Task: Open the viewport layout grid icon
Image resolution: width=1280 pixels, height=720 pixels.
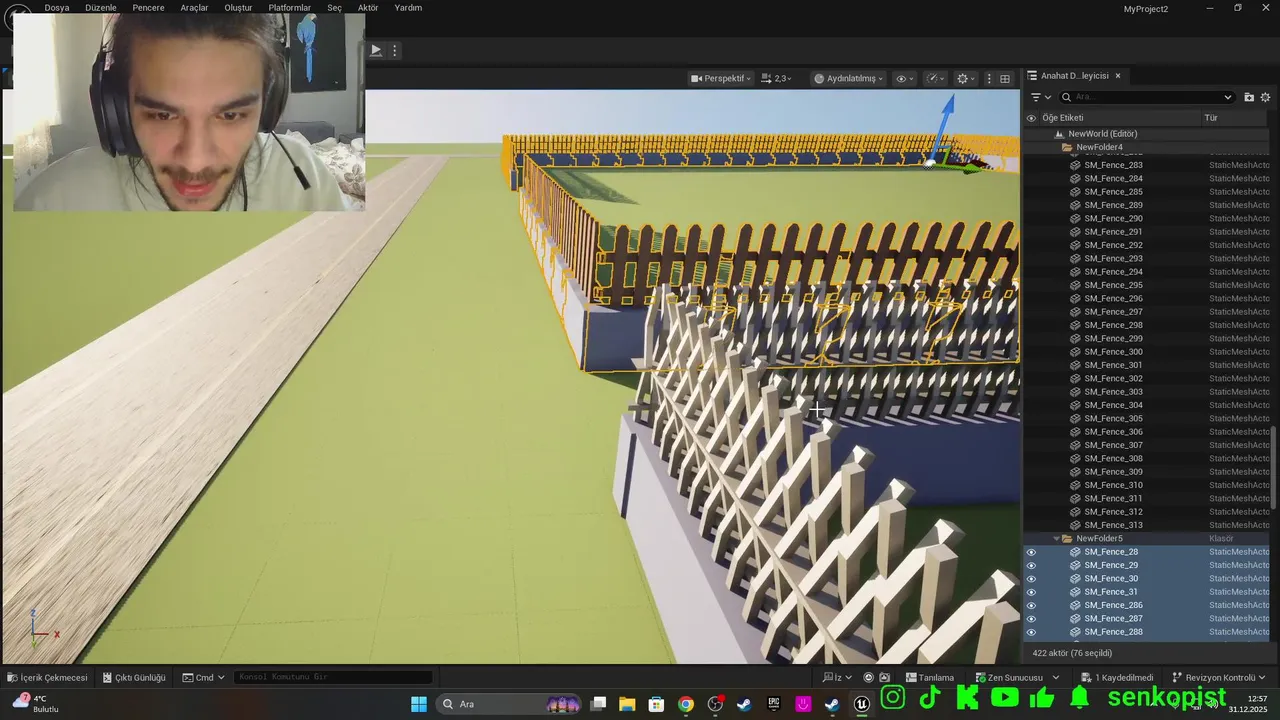Action: point(1005,78)
